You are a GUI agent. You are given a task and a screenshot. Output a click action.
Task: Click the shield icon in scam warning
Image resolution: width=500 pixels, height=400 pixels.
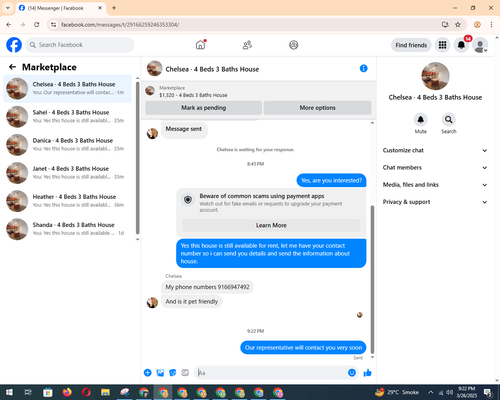188,199
